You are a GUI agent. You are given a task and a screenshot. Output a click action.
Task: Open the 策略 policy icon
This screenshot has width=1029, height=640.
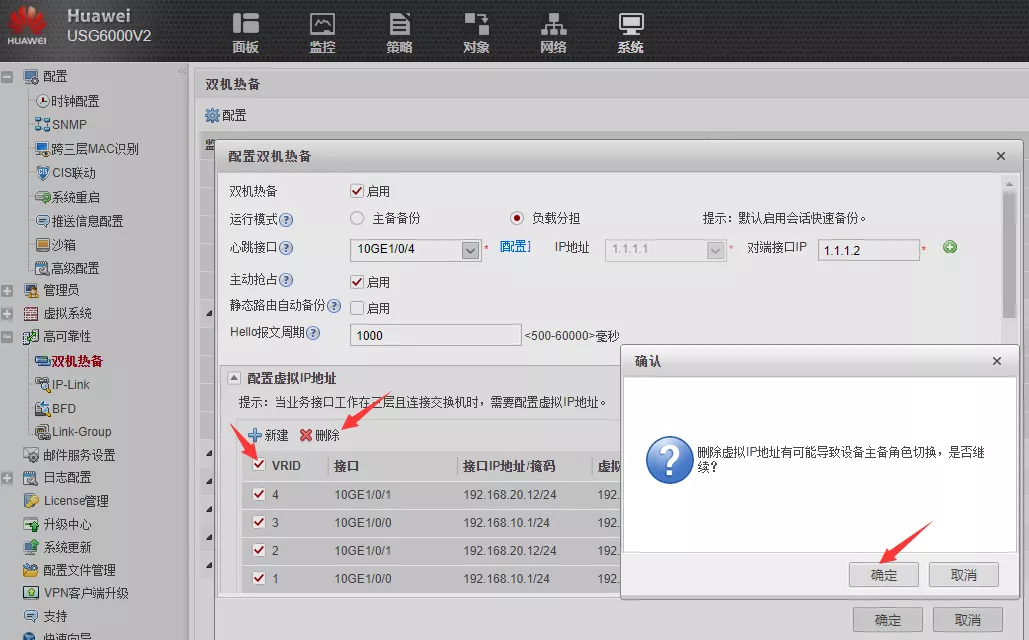coord(399,25)
